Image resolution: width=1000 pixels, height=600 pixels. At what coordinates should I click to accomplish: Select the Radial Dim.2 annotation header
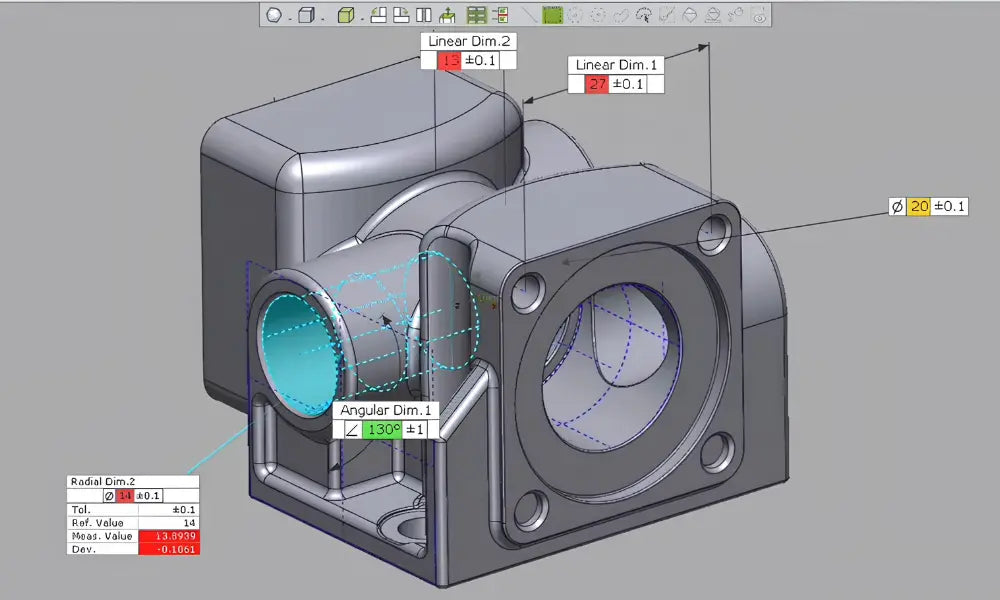(133, 481)
